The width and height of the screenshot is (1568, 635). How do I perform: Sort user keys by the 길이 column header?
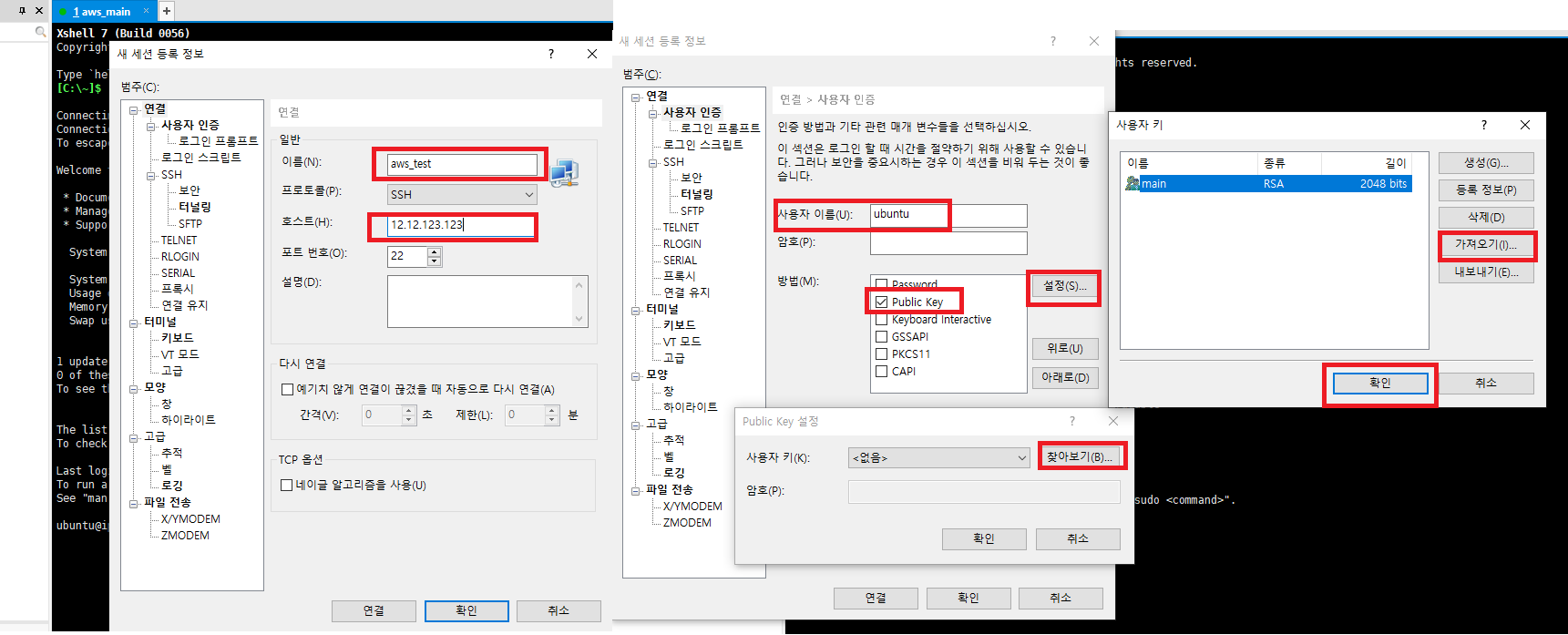click(x=1366, y=163)
